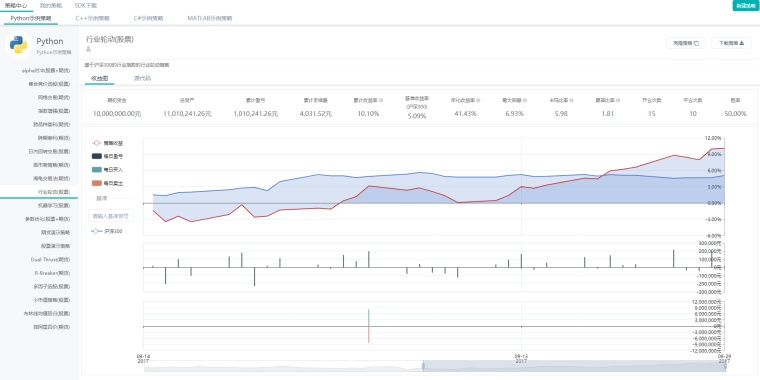This screenshot has width=760, height=380.
Task: Open 网格交易(期货) strategy
Action: tap(54, 97)
